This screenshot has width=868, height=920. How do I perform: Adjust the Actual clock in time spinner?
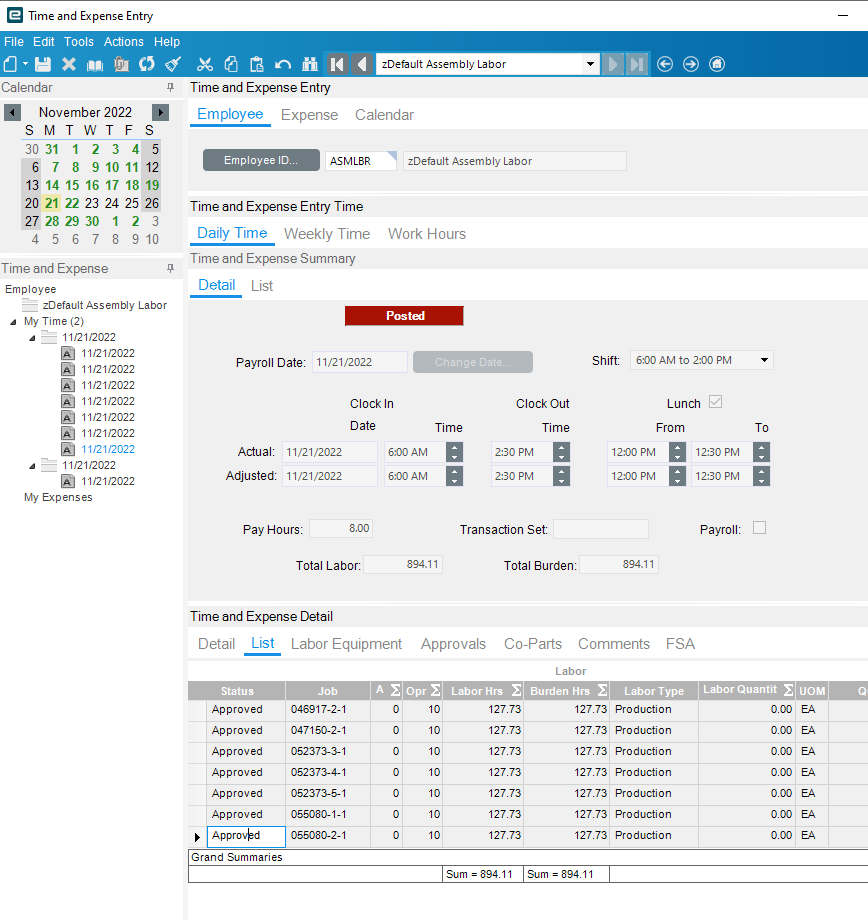click(454, 452)
